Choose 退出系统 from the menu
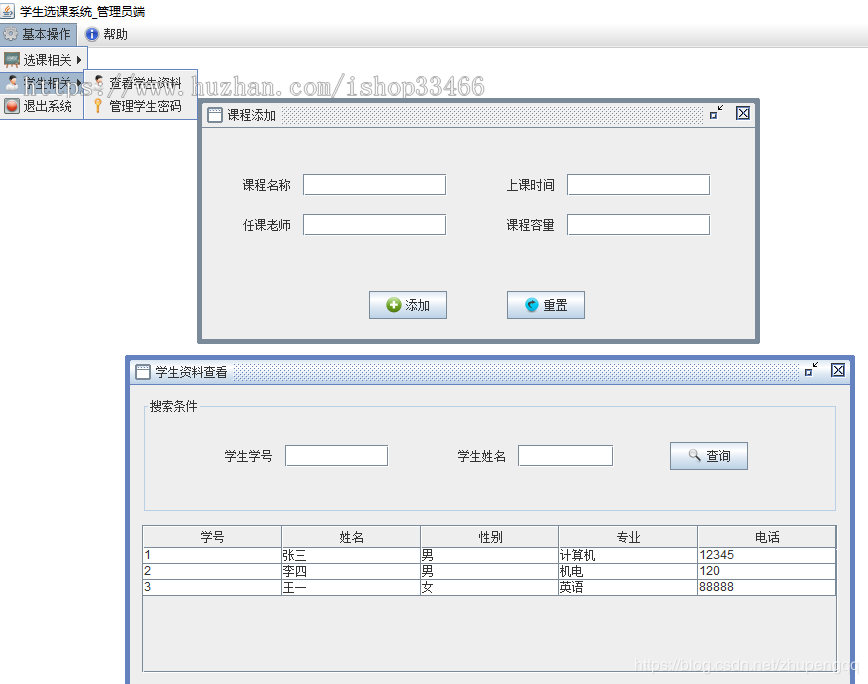This screenshot has width=868, height=684. (42, 106)
